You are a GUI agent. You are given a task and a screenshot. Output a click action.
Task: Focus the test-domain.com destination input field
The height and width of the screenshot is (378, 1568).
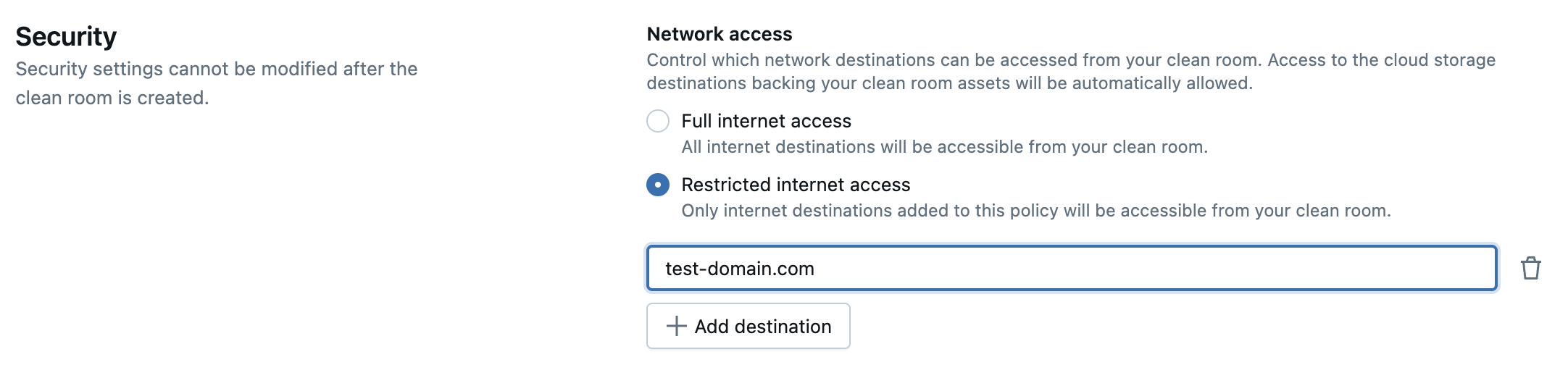coord(1071,269)
